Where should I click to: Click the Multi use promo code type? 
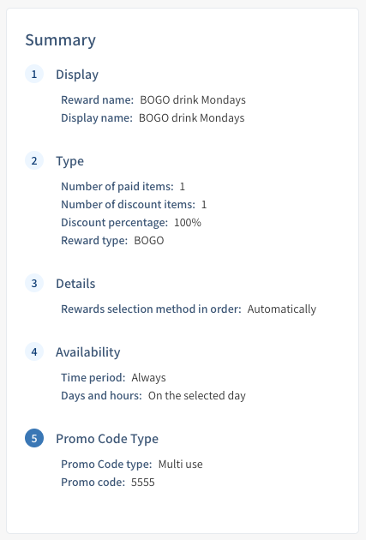tap(180, 464)
